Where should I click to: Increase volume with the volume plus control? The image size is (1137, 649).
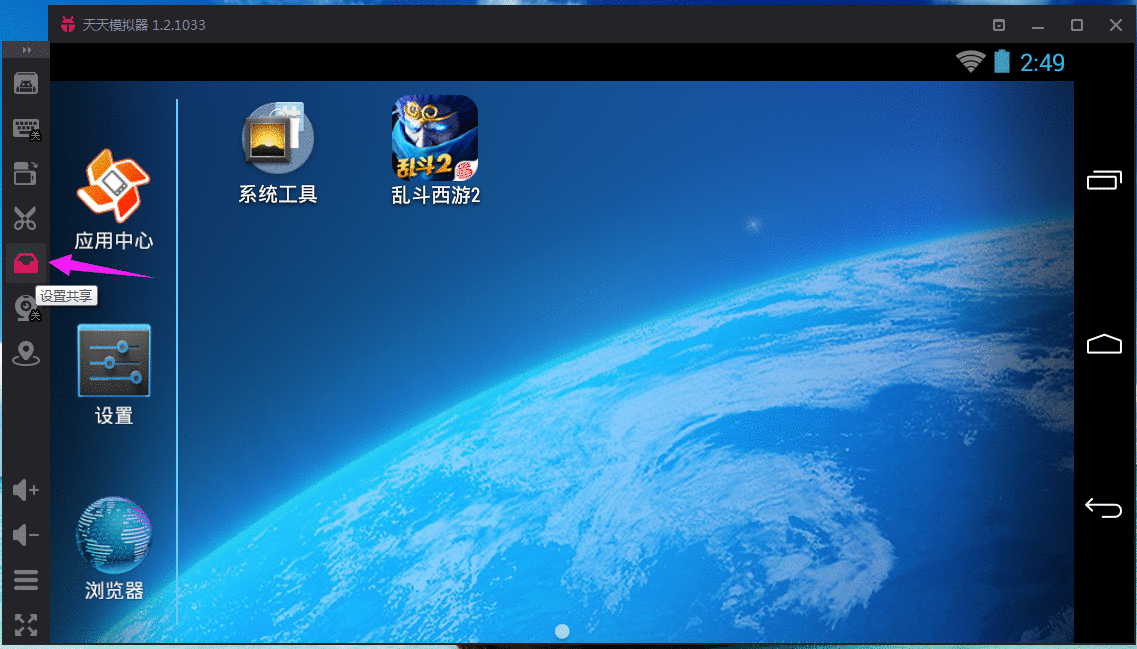coord(25,490)
